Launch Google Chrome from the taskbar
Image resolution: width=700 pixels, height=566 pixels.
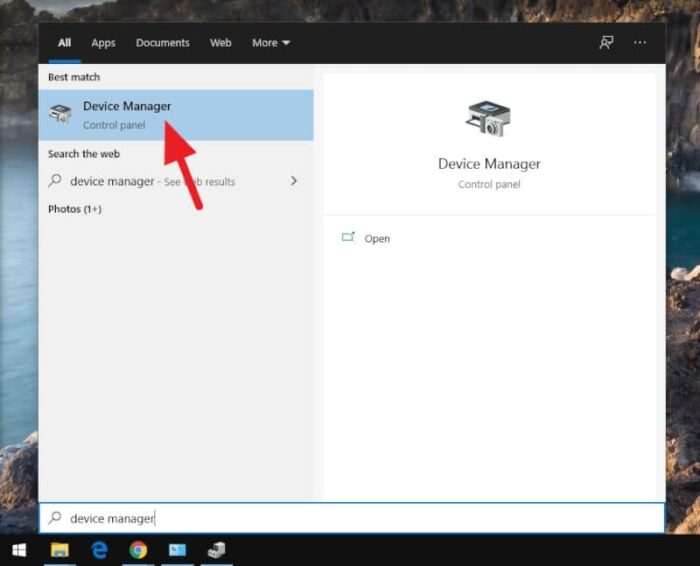(x=138, y=550)
